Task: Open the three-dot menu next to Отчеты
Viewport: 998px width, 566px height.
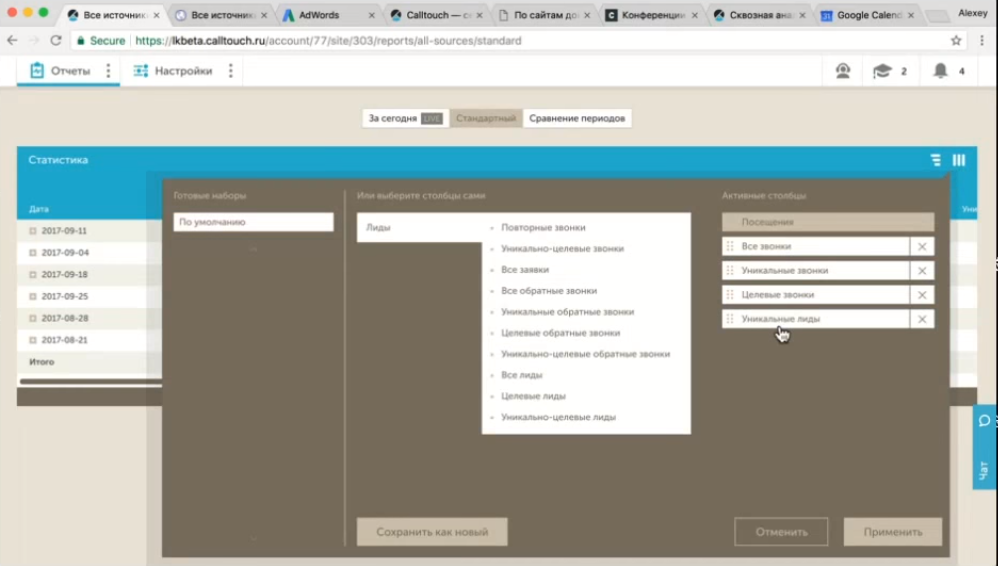Action: pyautogui.click(x=108, y=71)
